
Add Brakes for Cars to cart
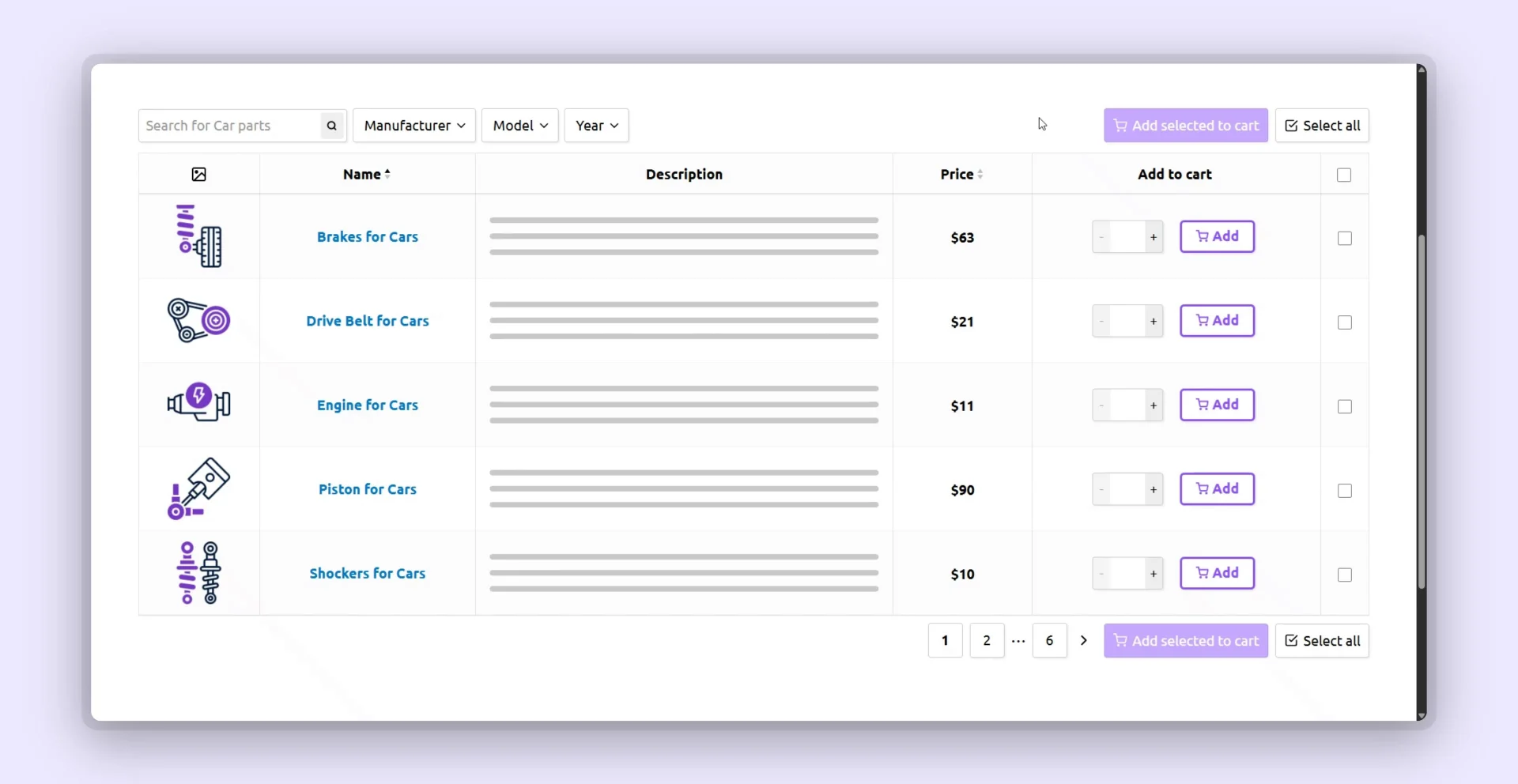(1218, 236)
